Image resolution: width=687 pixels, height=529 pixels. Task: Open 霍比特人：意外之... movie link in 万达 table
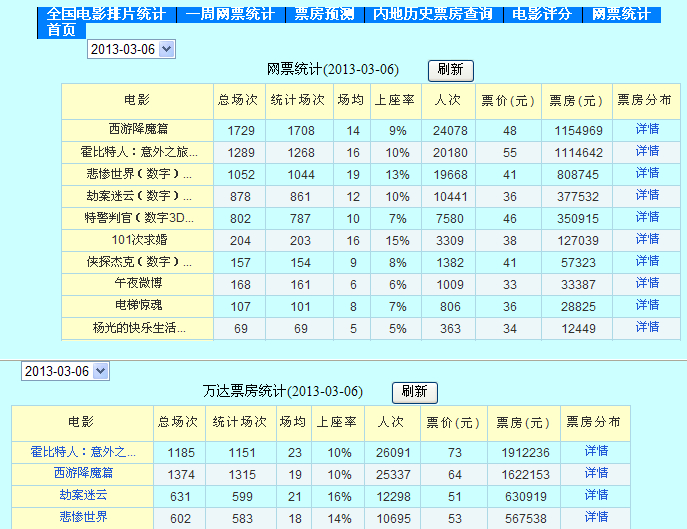coord(83,451)
